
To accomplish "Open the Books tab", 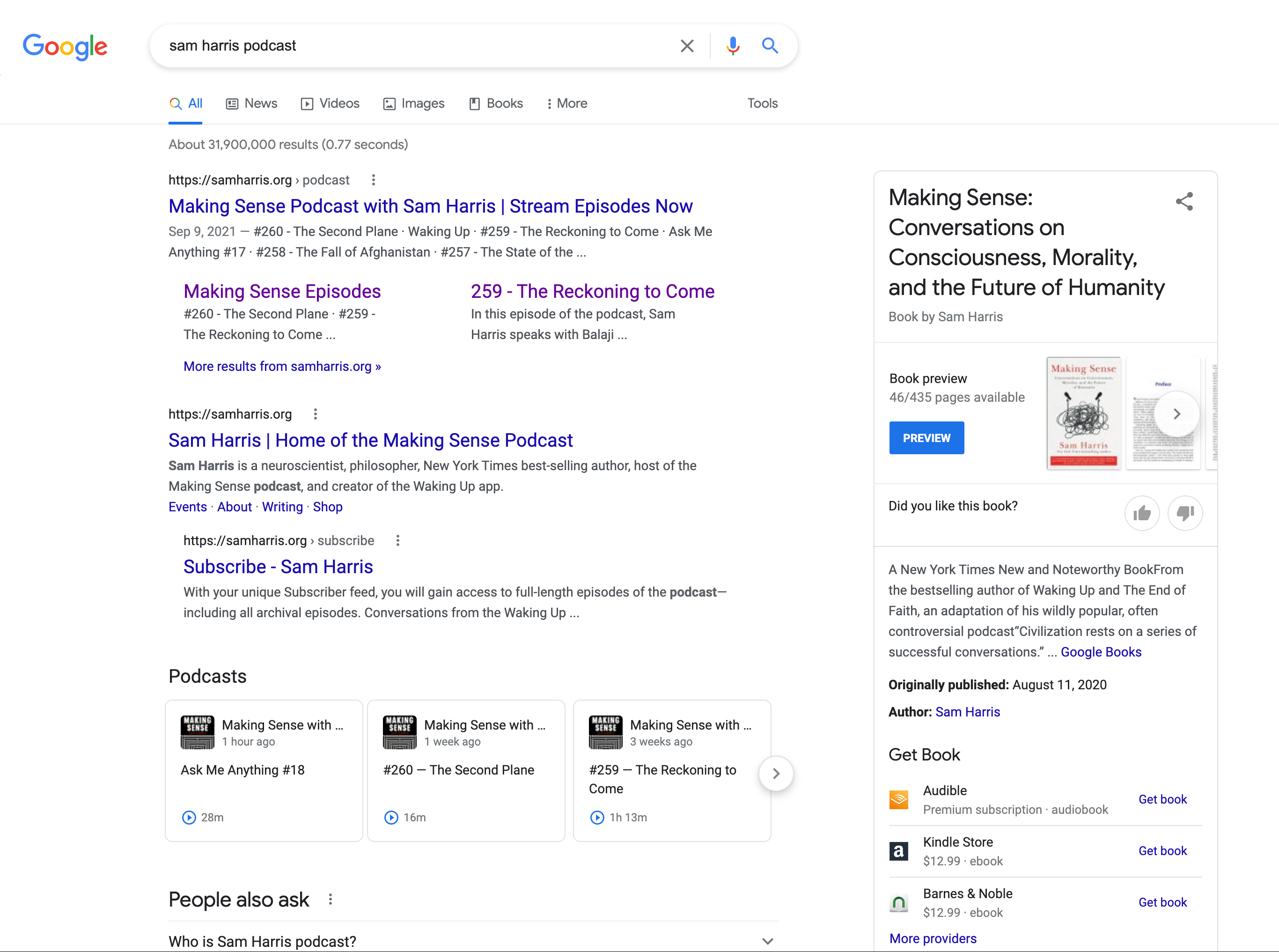I will (495, 104).
